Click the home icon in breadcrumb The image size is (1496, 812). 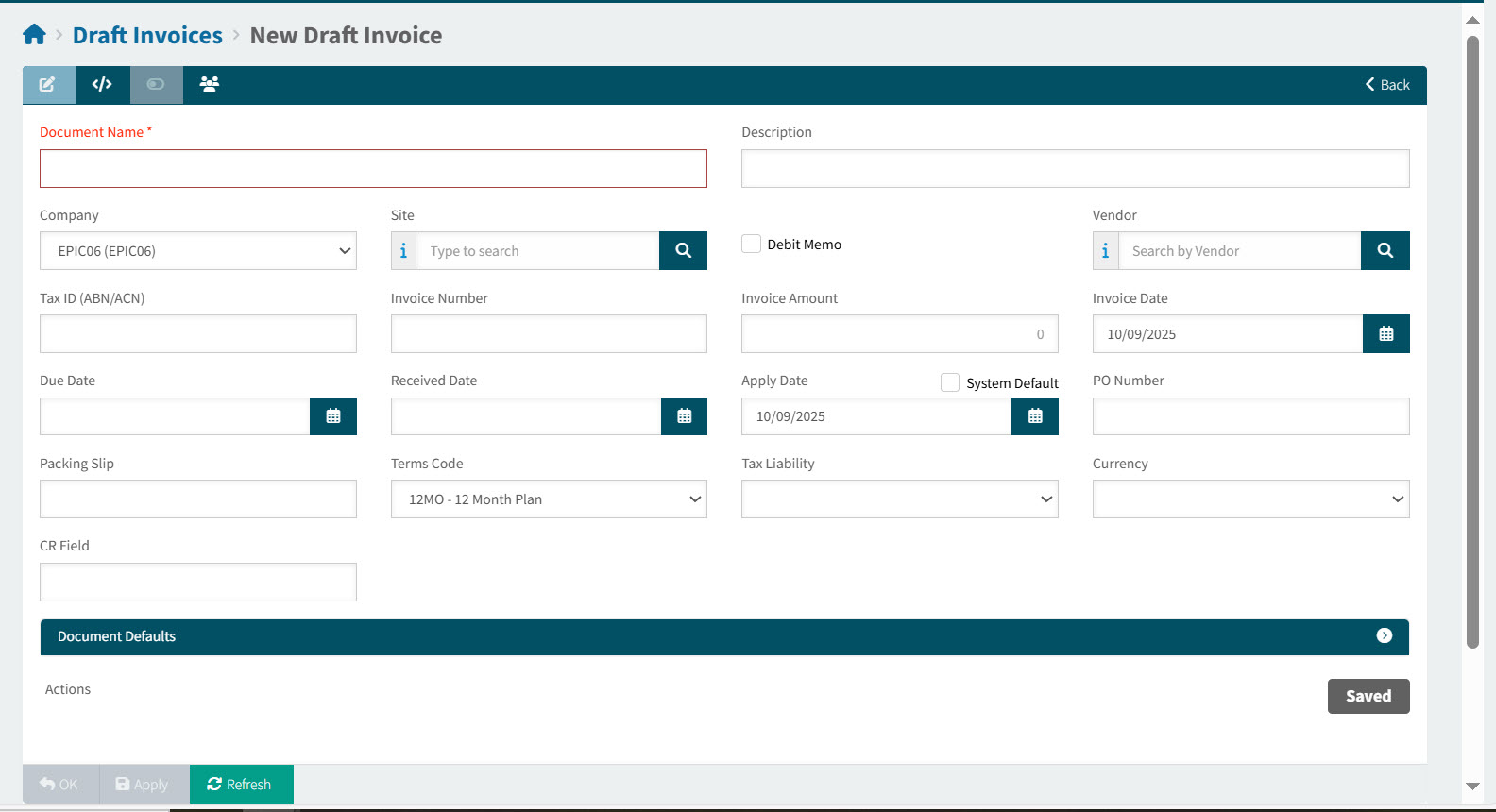click(x=34, y=35)
